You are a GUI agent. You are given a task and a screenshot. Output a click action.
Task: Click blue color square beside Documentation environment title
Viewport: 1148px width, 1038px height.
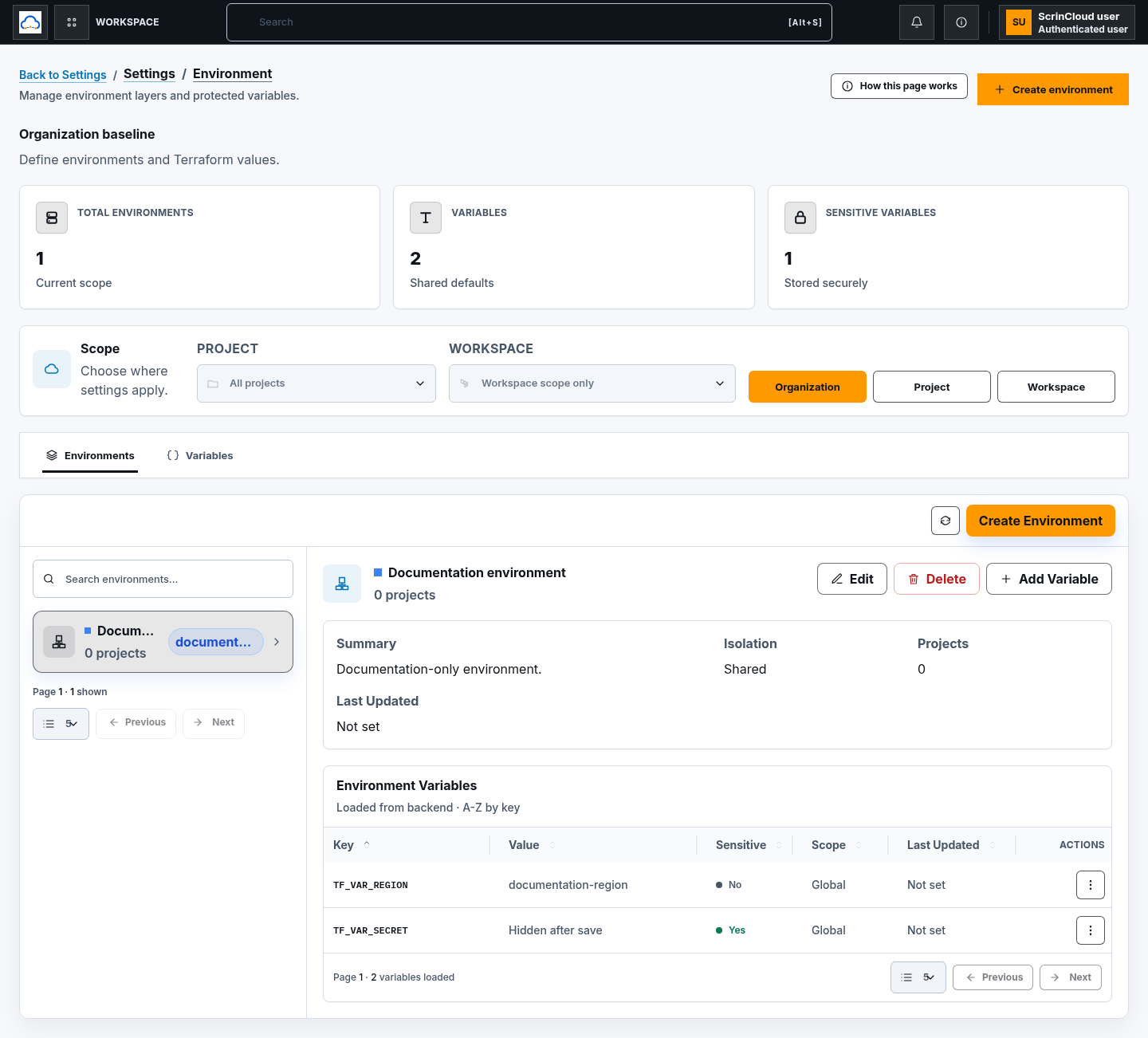[378, 572]
